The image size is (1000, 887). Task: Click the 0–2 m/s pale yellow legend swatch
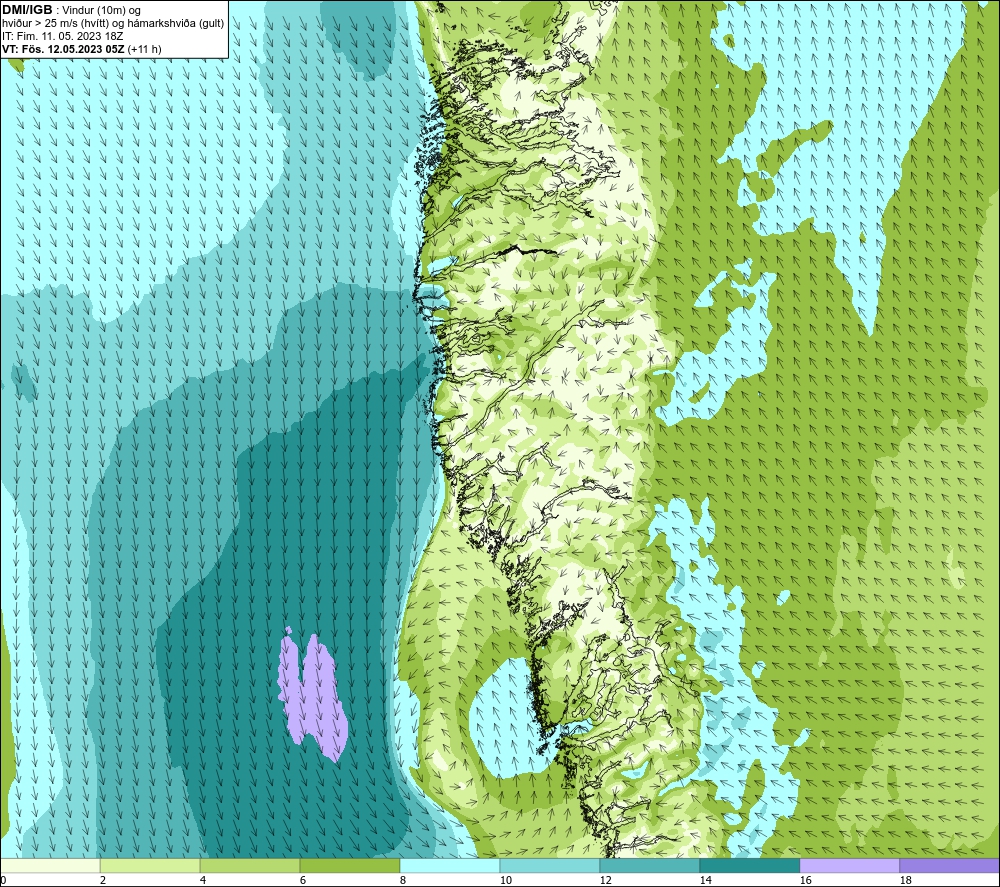pyautogui.click(x=50, y=865)
